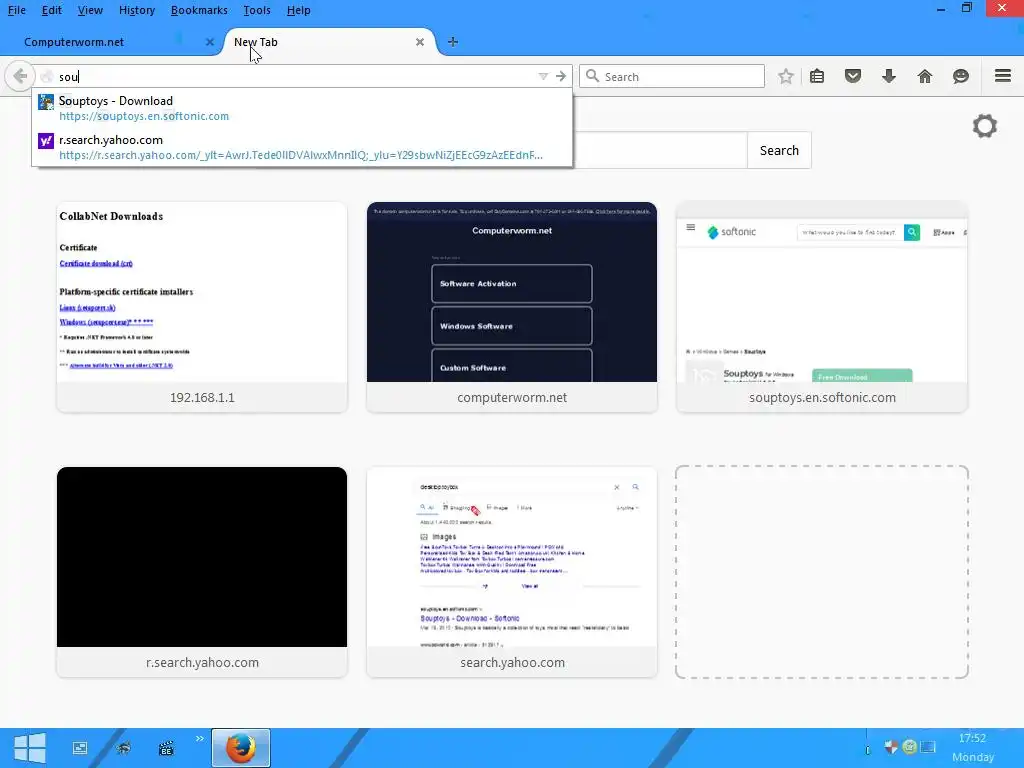The width and height of the screenshot is (1024, 768).
Task: Go to the Home page icon
Action: pos(925,76)
